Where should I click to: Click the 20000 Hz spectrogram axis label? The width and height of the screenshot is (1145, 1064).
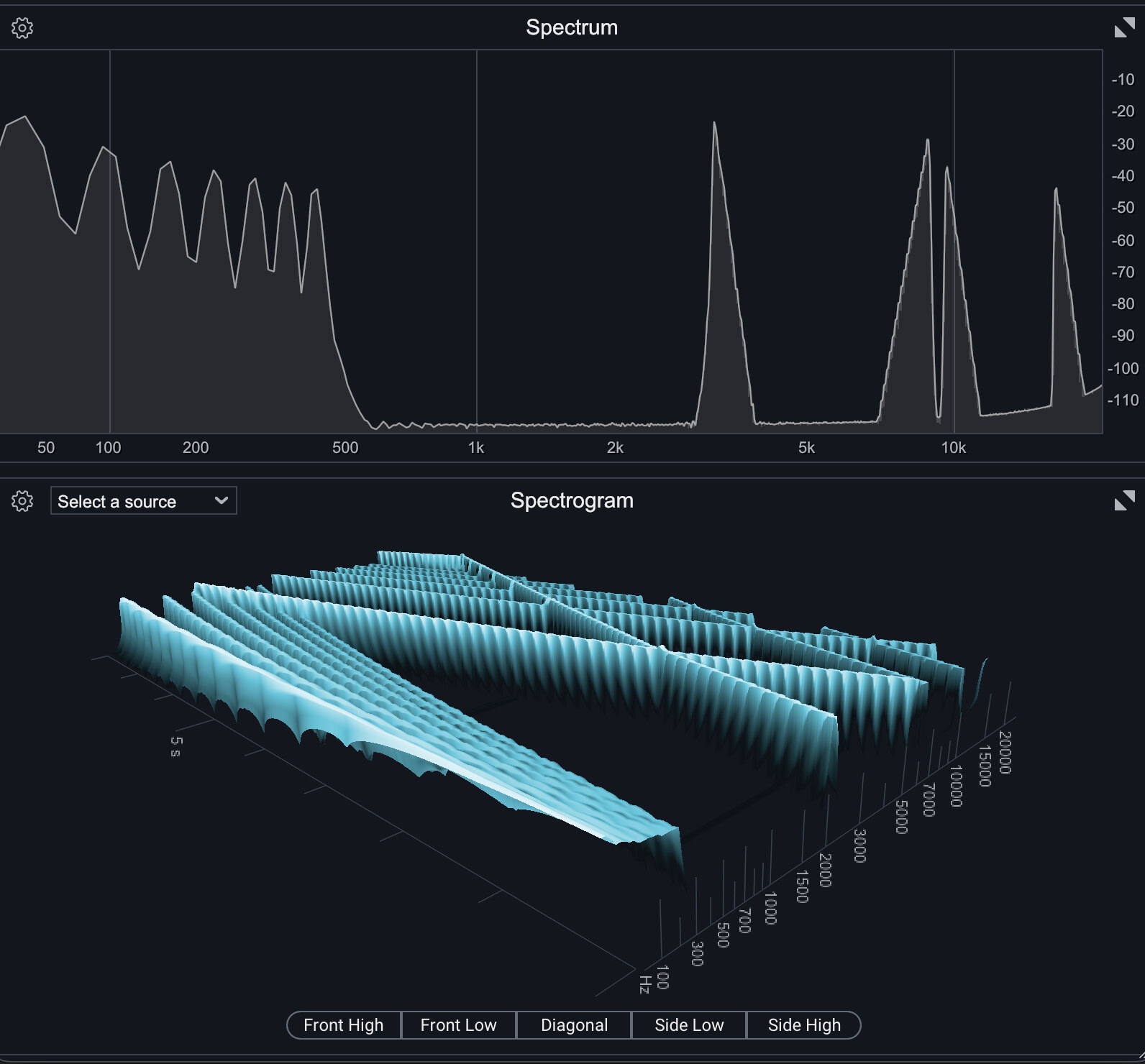point(1005,752)
